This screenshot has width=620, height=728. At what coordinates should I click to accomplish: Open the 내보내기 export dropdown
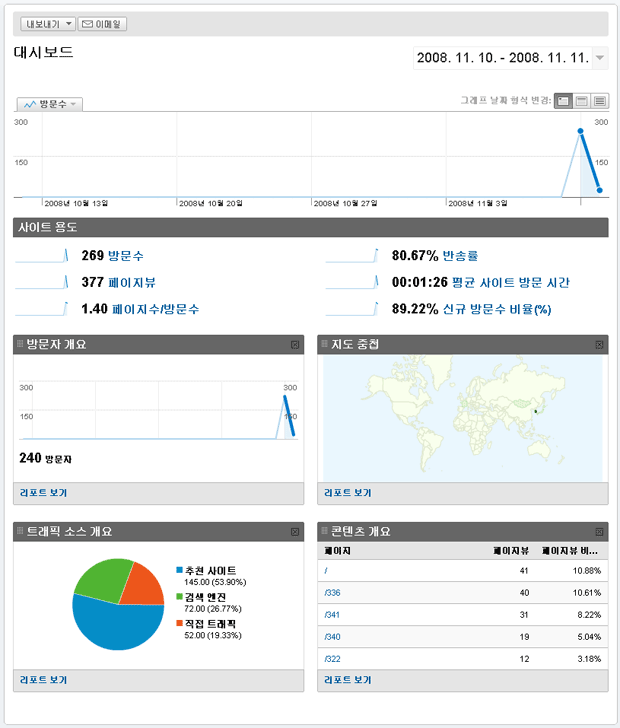click(x=48, y=24)
